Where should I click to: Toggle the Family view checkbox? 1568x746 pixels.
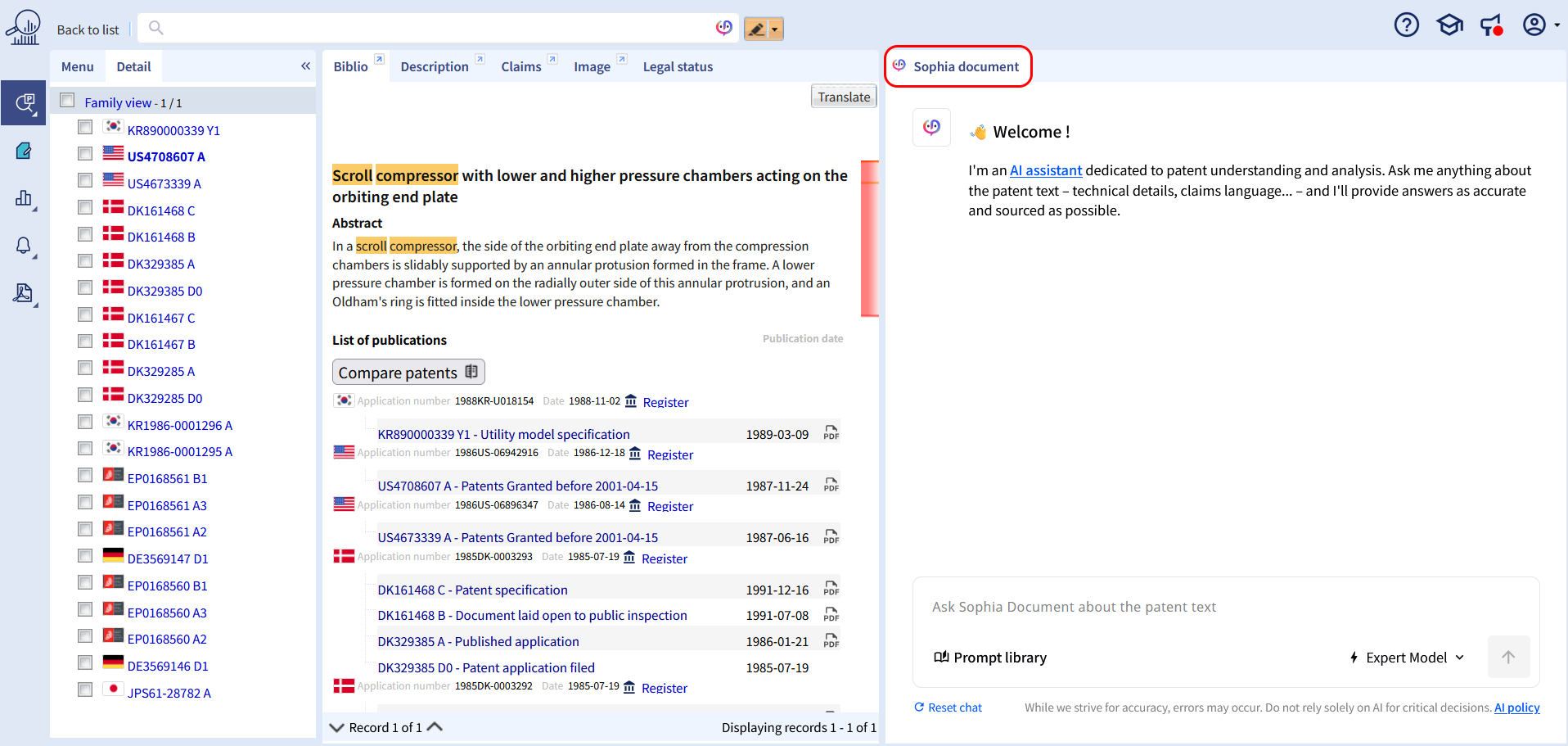pyautogui.click(x=68, y=100)
